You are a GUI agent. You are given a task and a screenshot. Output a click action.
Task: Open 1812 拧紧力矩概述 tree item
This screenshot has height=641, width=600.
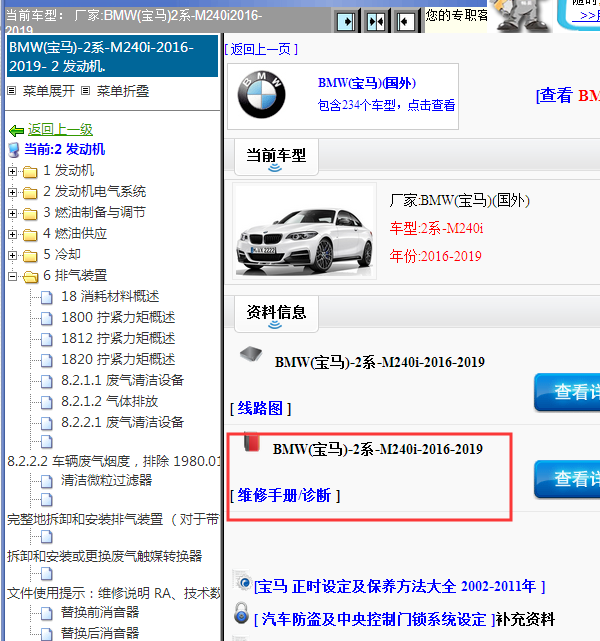[118, 339]
